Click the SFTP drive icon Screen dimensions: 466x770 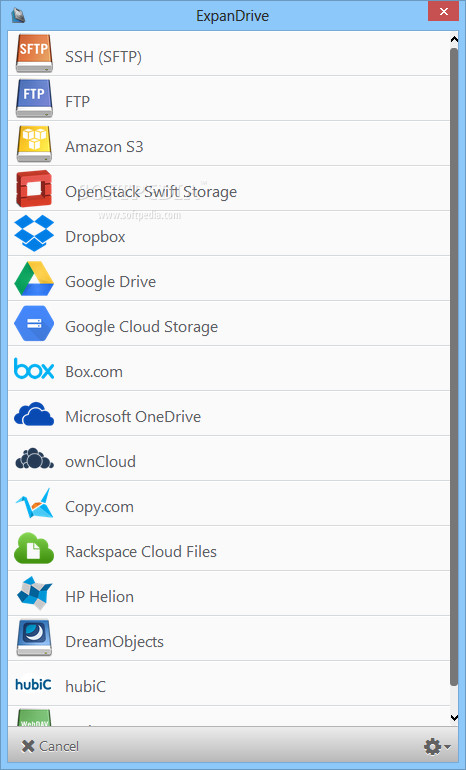(x=34, y=54)
